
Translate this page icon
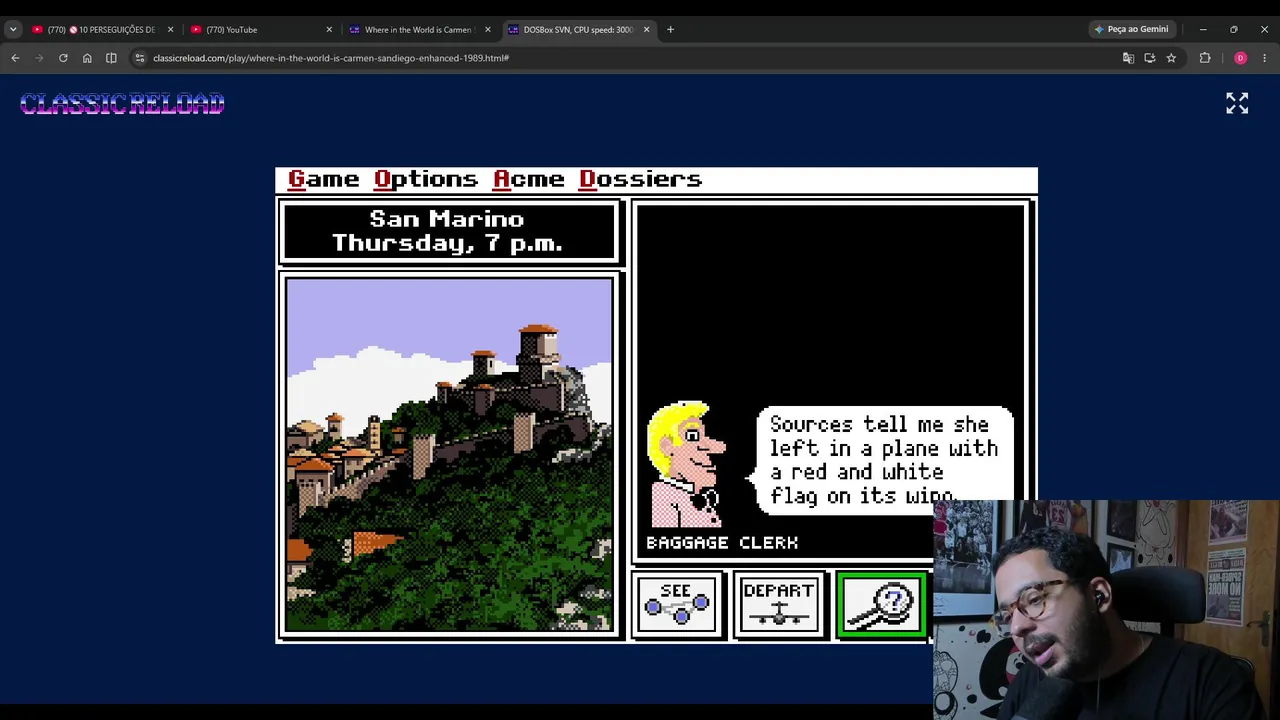click(x=1128, y=58)
